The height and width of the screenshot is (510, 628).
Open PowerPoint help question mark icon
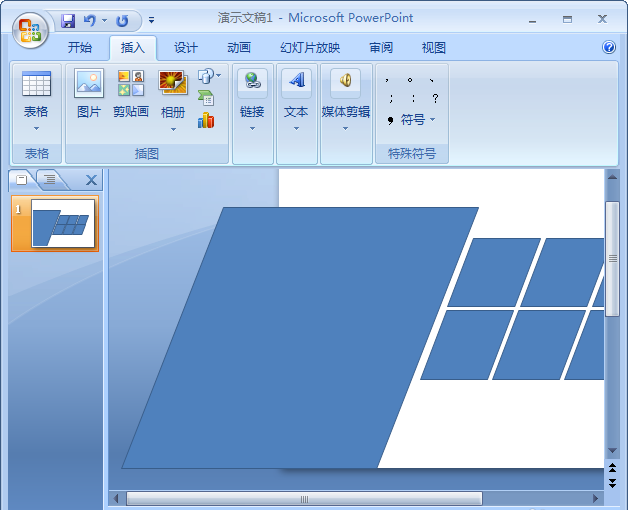[609, 47]
